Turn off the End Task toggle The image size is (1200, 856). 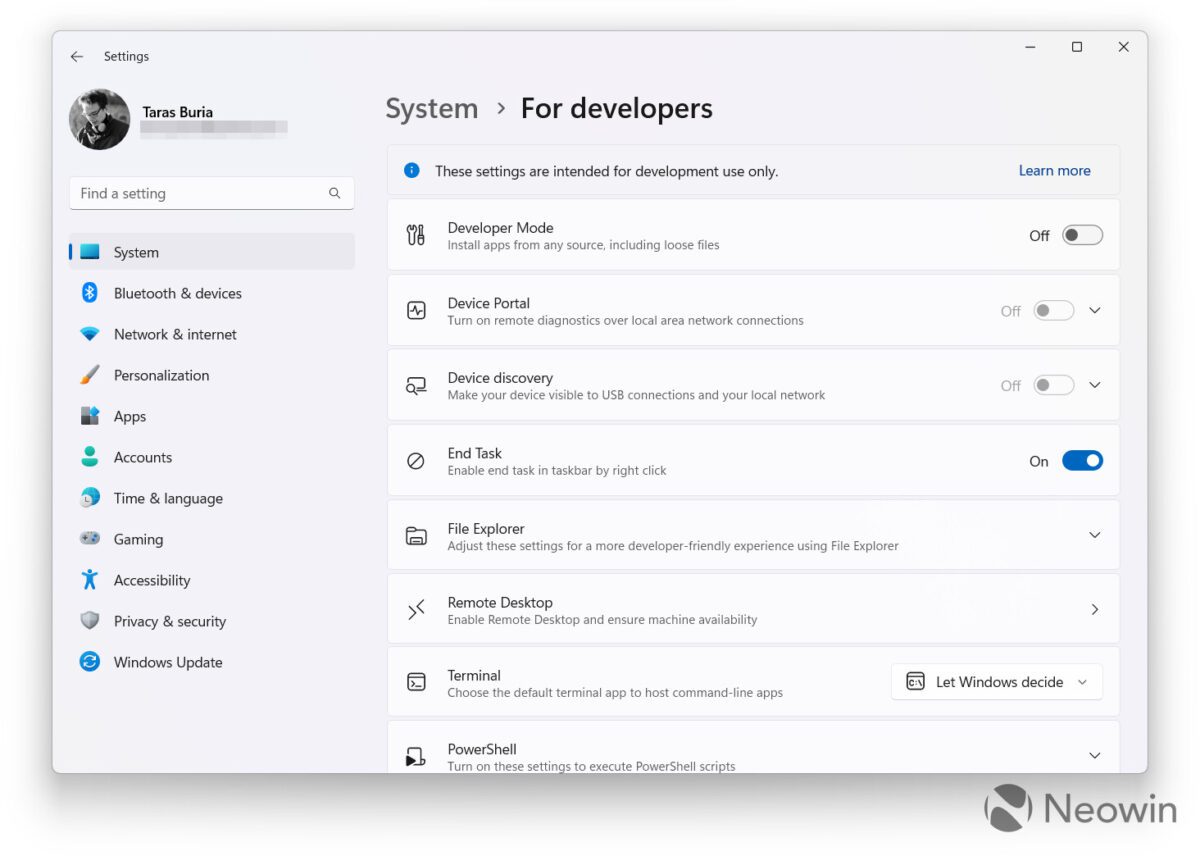point(1082,460)
